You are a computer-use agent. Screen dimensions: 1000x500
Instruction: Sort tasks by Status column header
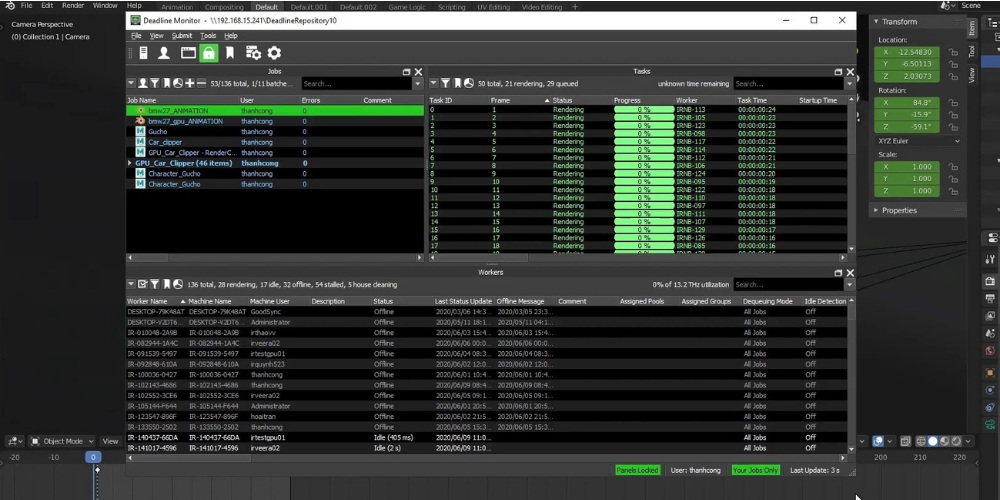tap(563, 101)
